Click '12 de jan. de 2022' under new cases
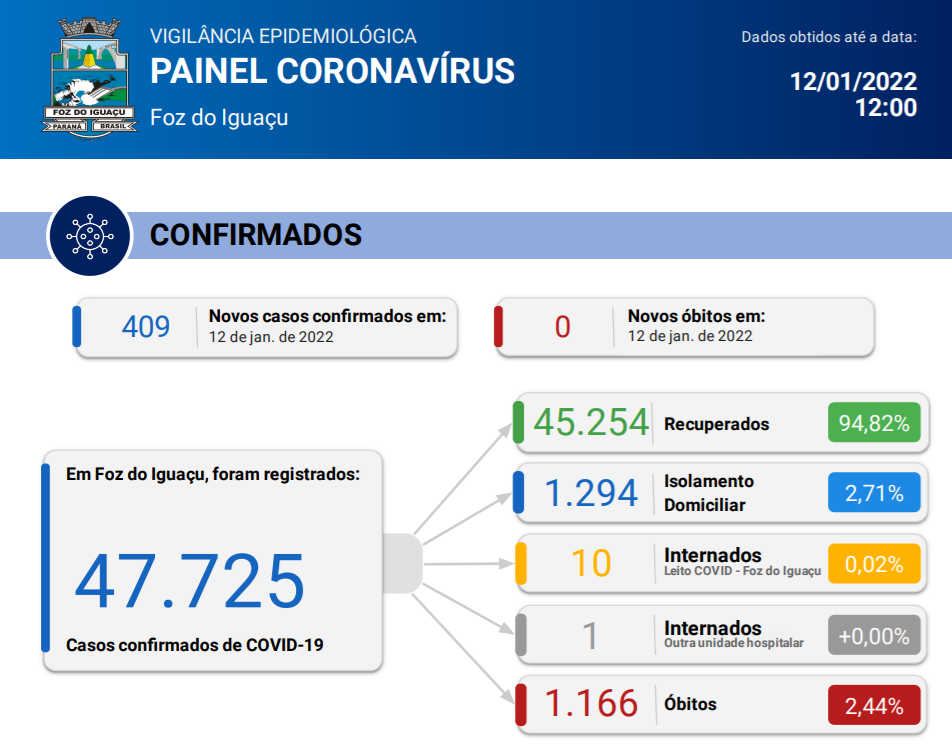952x747 pixels. (271, 337)
